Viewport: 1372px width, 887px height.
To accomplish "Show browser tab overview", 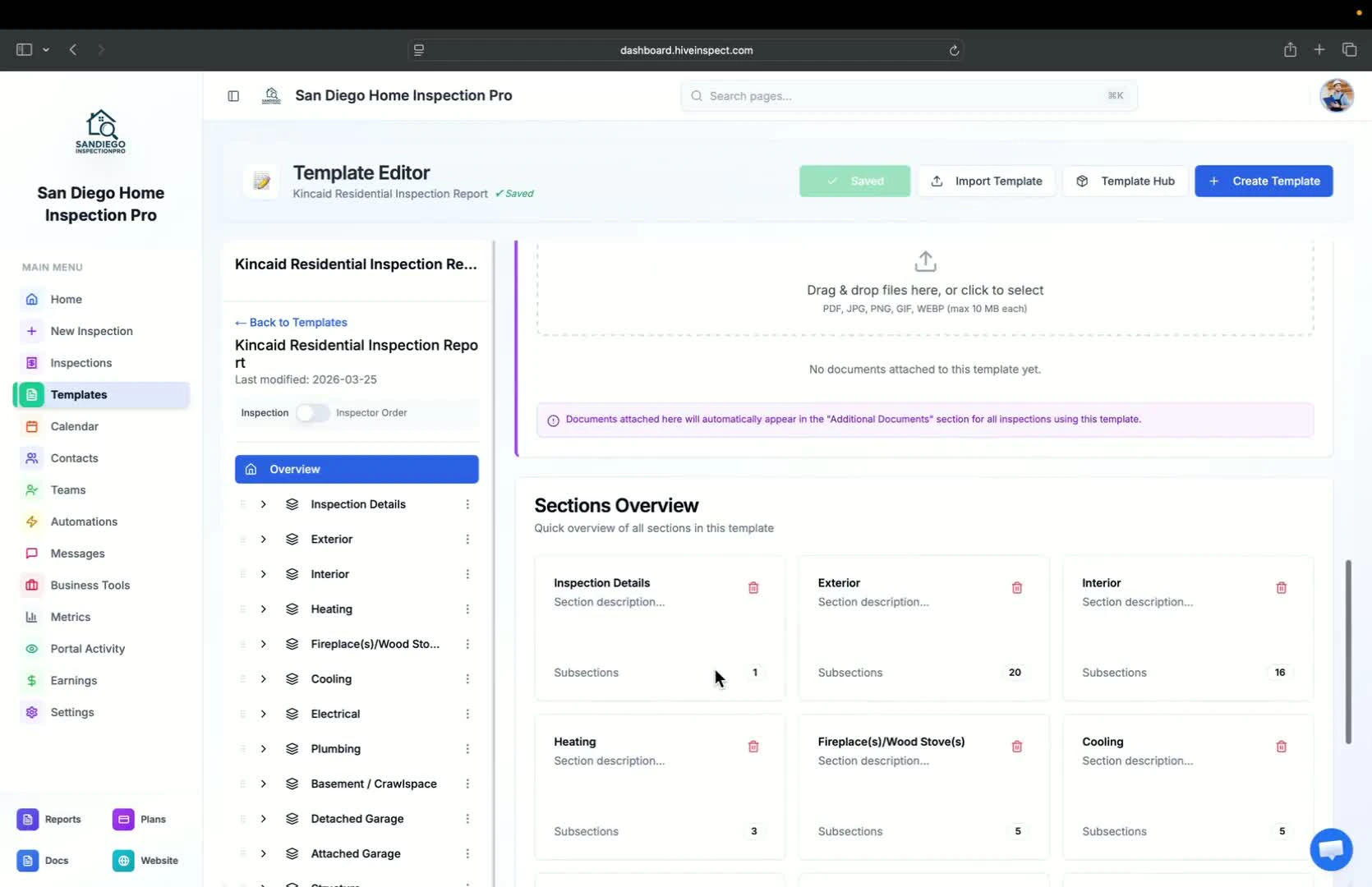I will (1349, 49).
